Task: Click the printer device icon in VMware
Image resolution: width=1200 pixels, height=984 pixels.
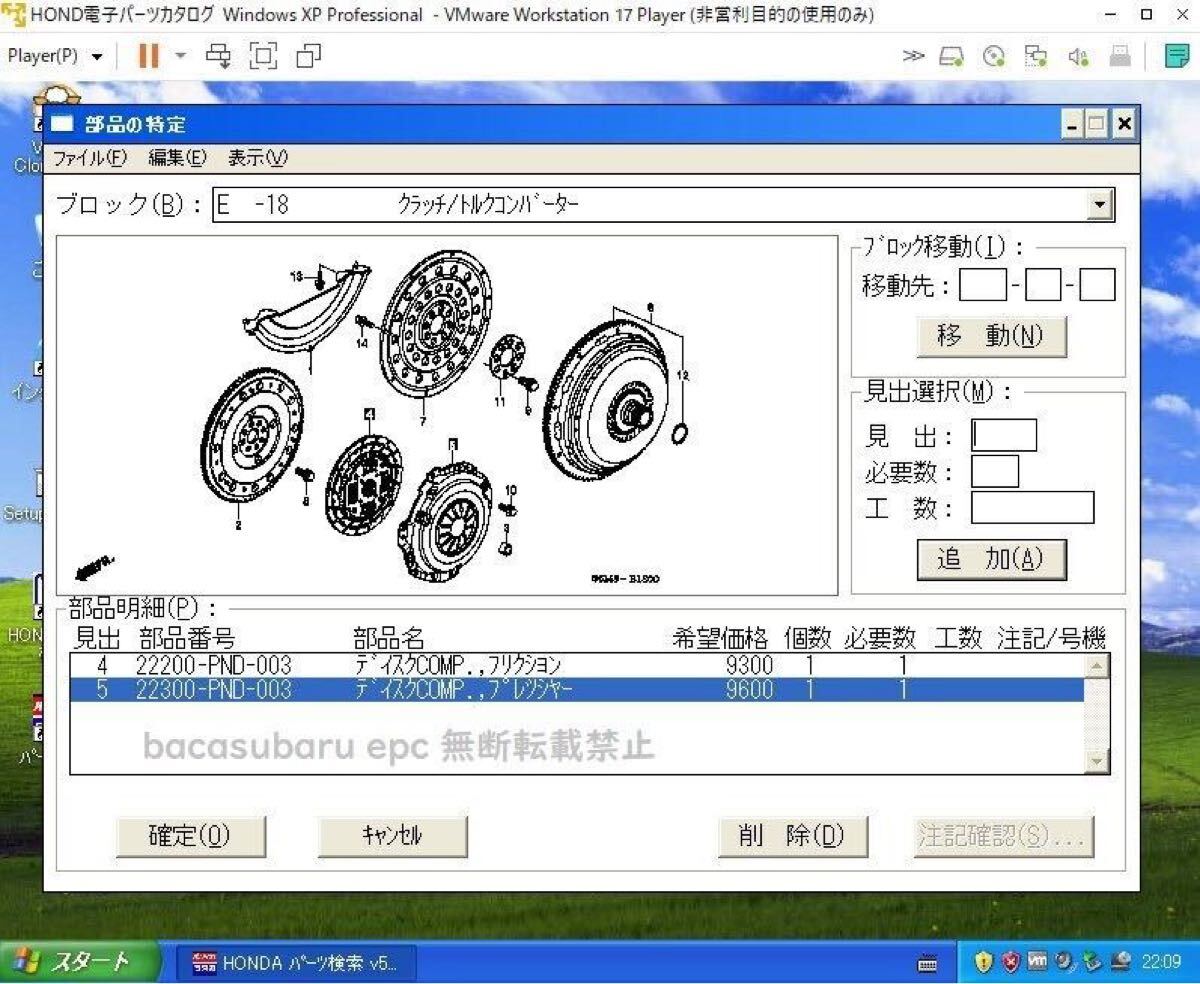Action: point(1120,56)
